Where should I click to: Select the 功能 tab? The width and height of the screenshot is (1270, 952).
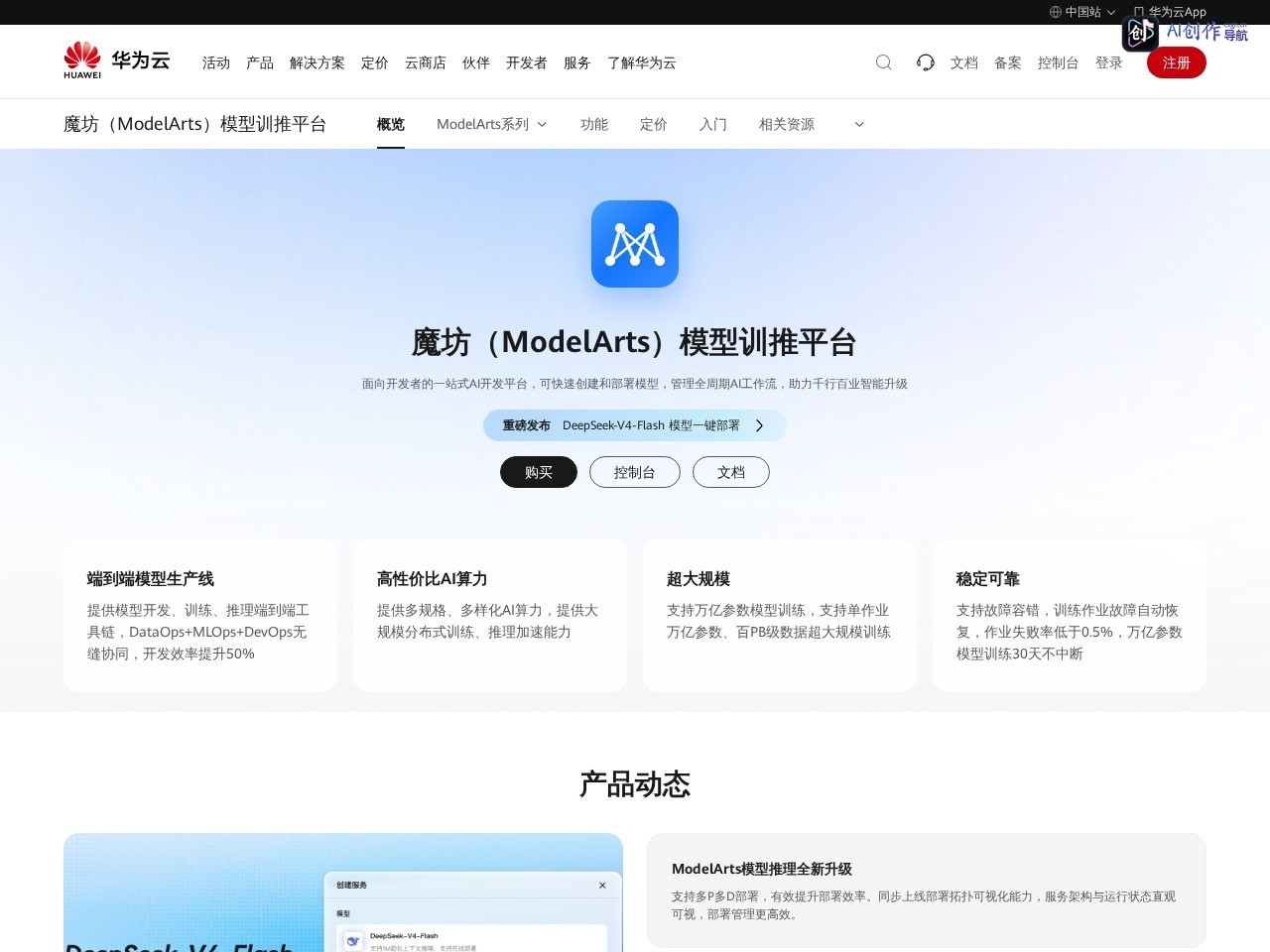coord(594,124)
